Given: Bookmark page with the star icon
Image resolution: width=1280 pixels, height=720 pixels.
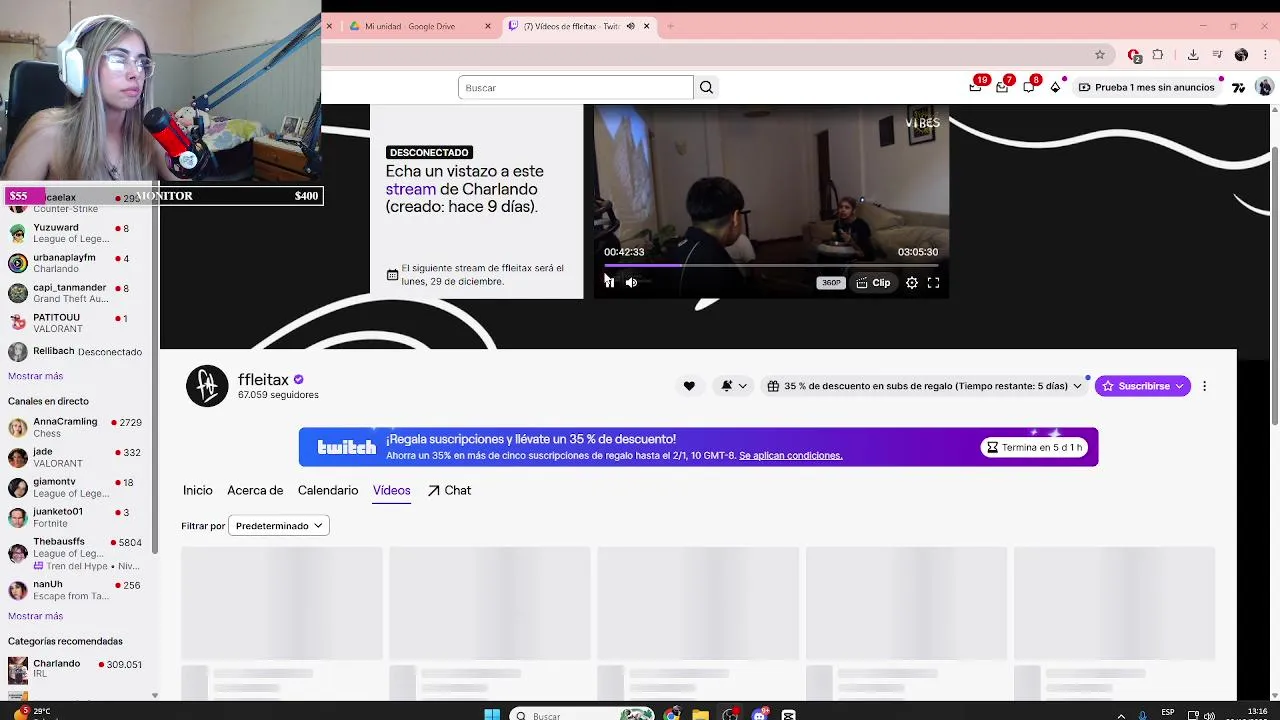Looking at the screenshot, I should [1100, 55].
